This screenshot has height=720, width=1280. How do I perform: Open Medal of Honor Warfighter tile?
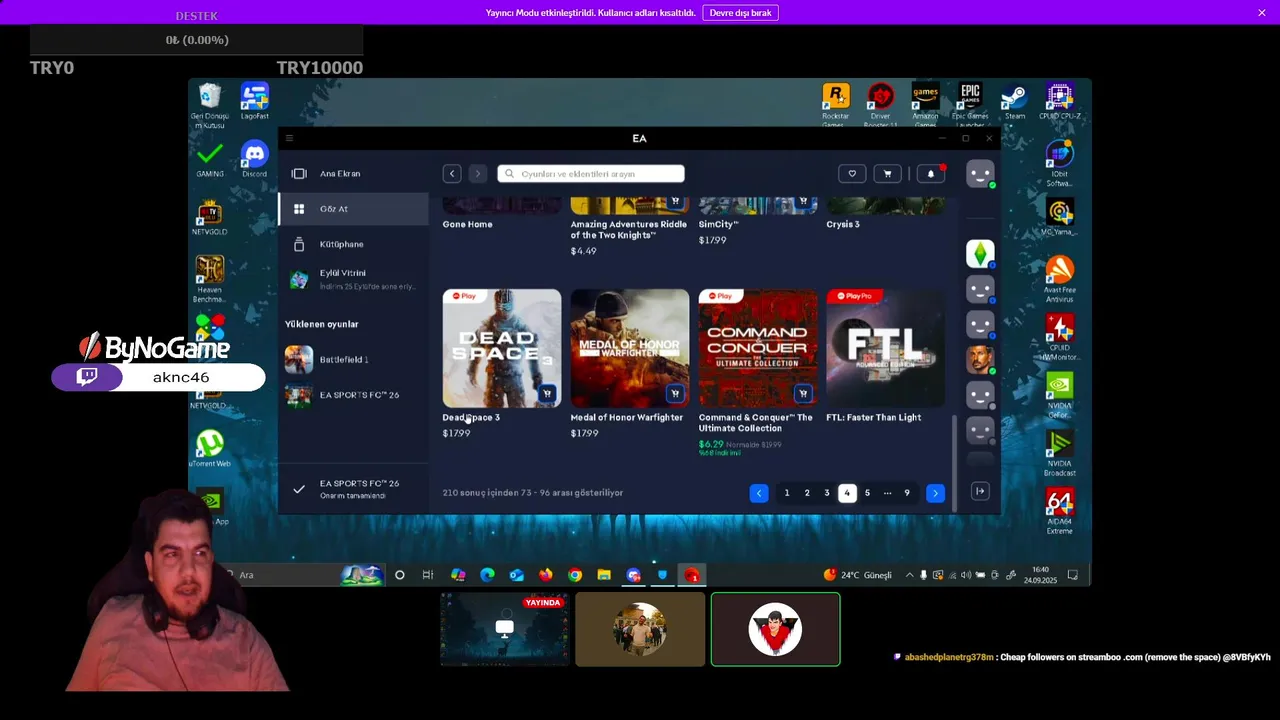tap(630, 348)
